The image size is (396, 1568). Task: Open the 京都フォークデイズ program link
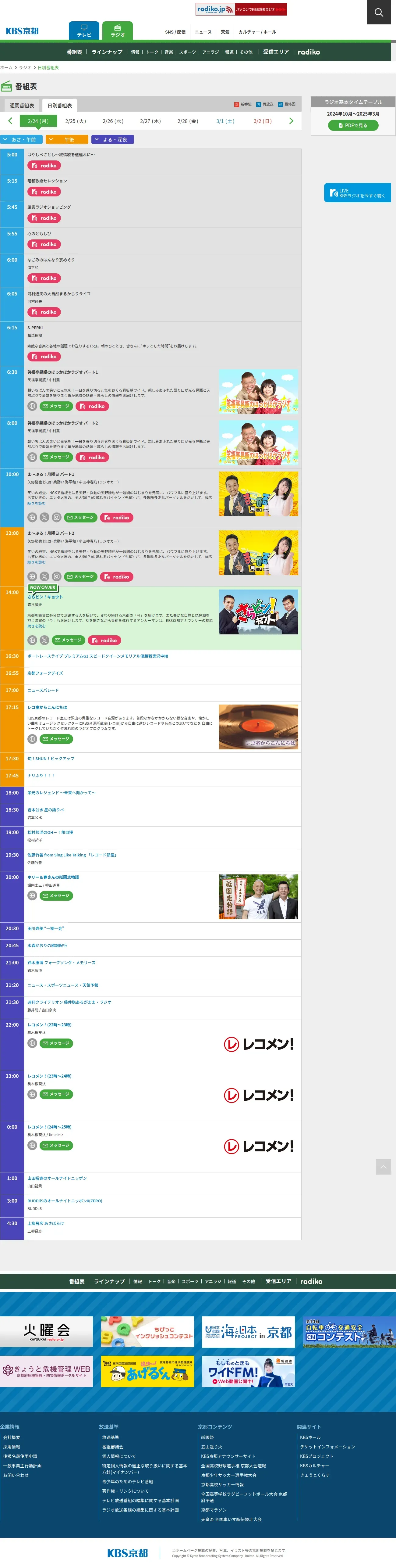[x=45, y=673]
